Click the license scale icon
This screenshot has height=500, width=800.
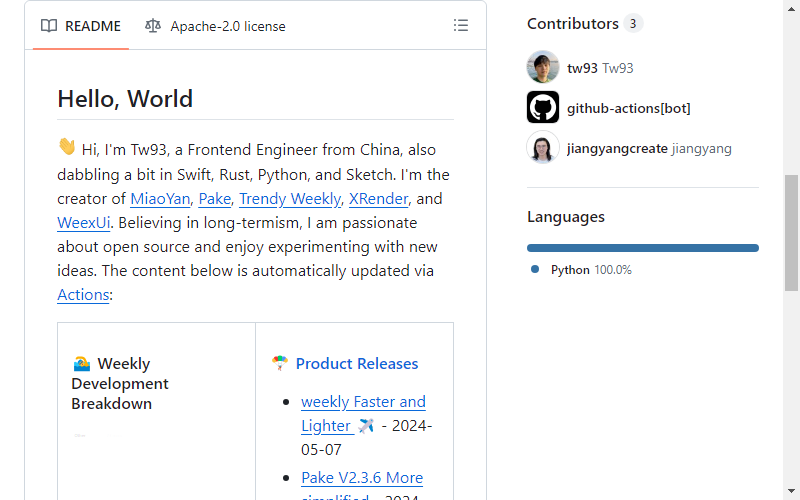153,26
